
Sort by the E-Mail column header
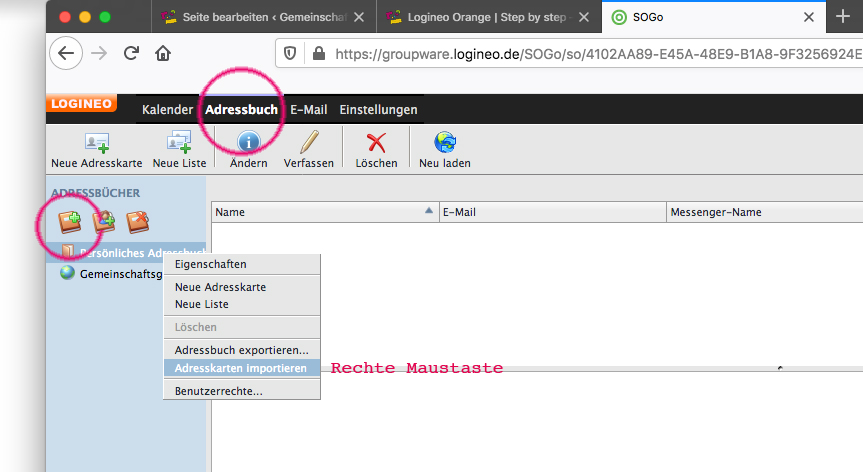550,212
